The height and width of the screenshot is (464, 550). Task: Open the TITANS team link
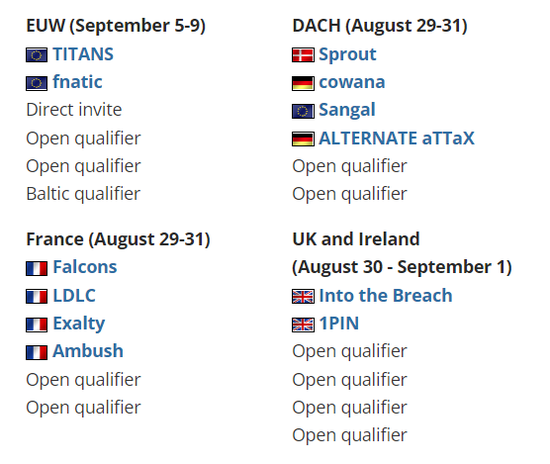pos(83,54)
